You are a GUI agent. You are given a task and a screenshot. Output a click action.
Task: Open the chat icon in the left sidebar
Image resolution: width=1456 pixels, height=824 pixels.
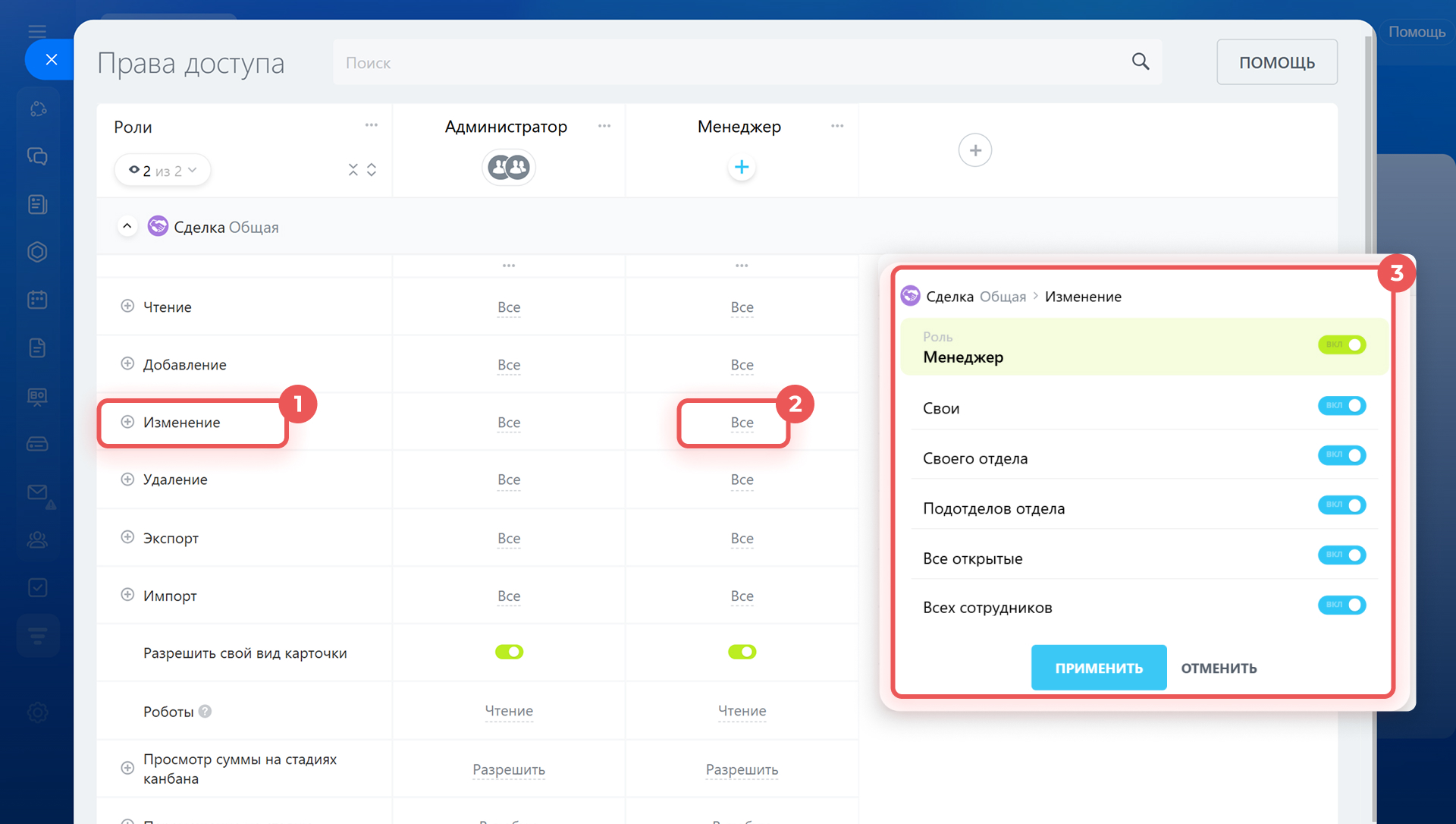37,156
